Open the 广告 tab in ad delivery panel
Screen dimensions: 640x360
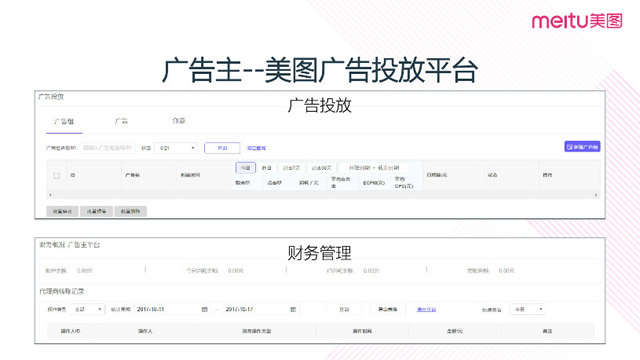pos(121,121)
